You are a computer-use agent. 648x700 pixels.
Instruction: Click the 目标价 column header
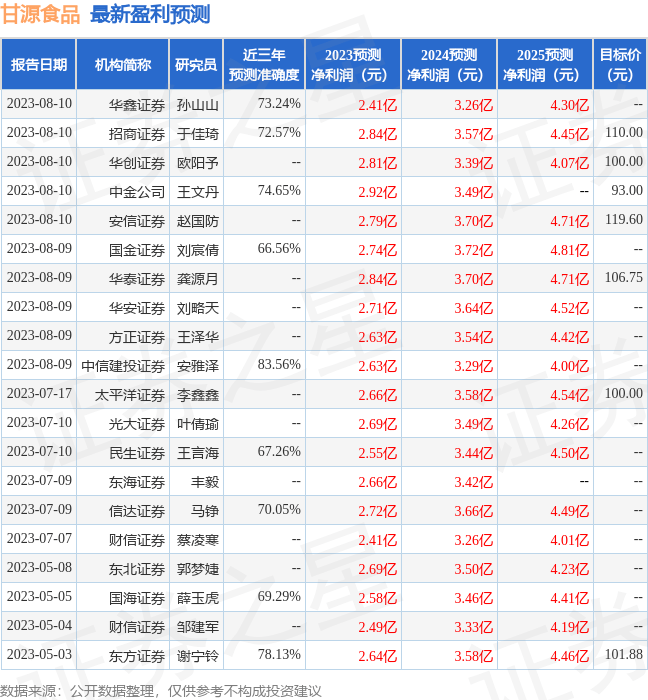tap(620, 65)
